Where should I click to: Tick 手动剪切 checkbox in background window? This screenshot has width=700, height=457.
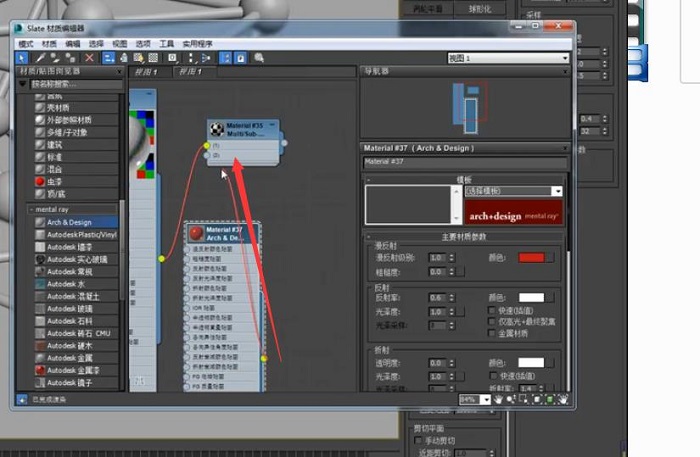pyautogui.click(x=418, y=440)
